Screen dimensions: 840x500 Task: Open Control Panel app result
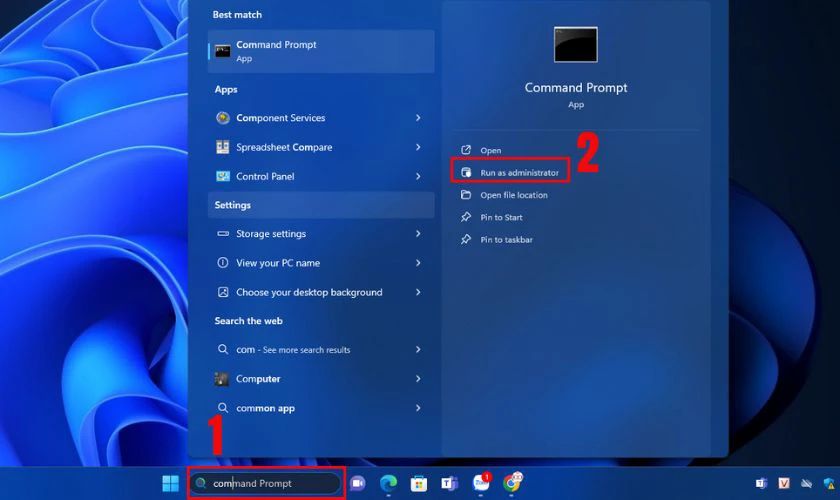pos(321,176)
